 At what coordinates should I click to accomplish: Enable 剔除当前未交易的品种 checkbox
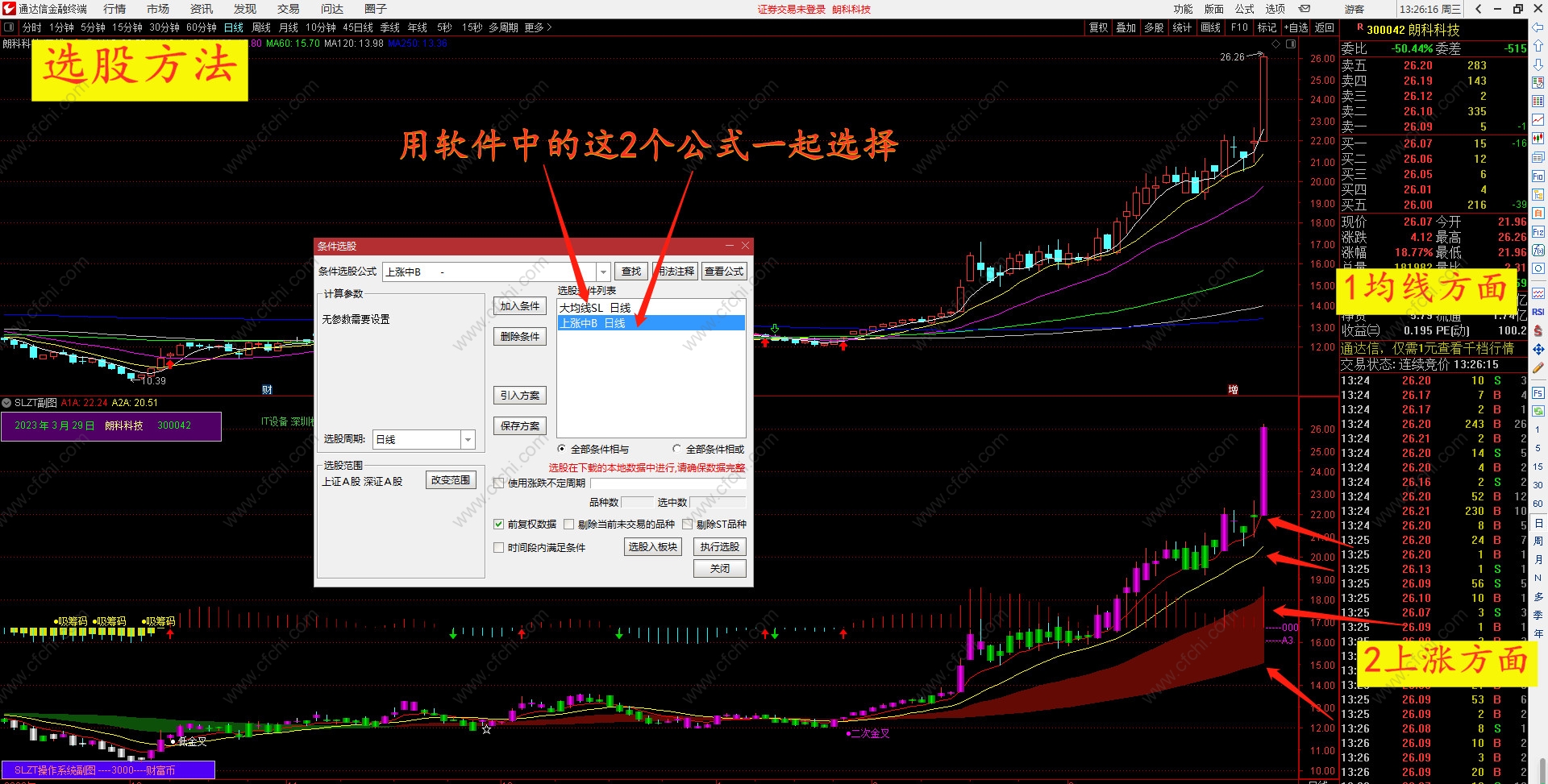coord(569,524)
